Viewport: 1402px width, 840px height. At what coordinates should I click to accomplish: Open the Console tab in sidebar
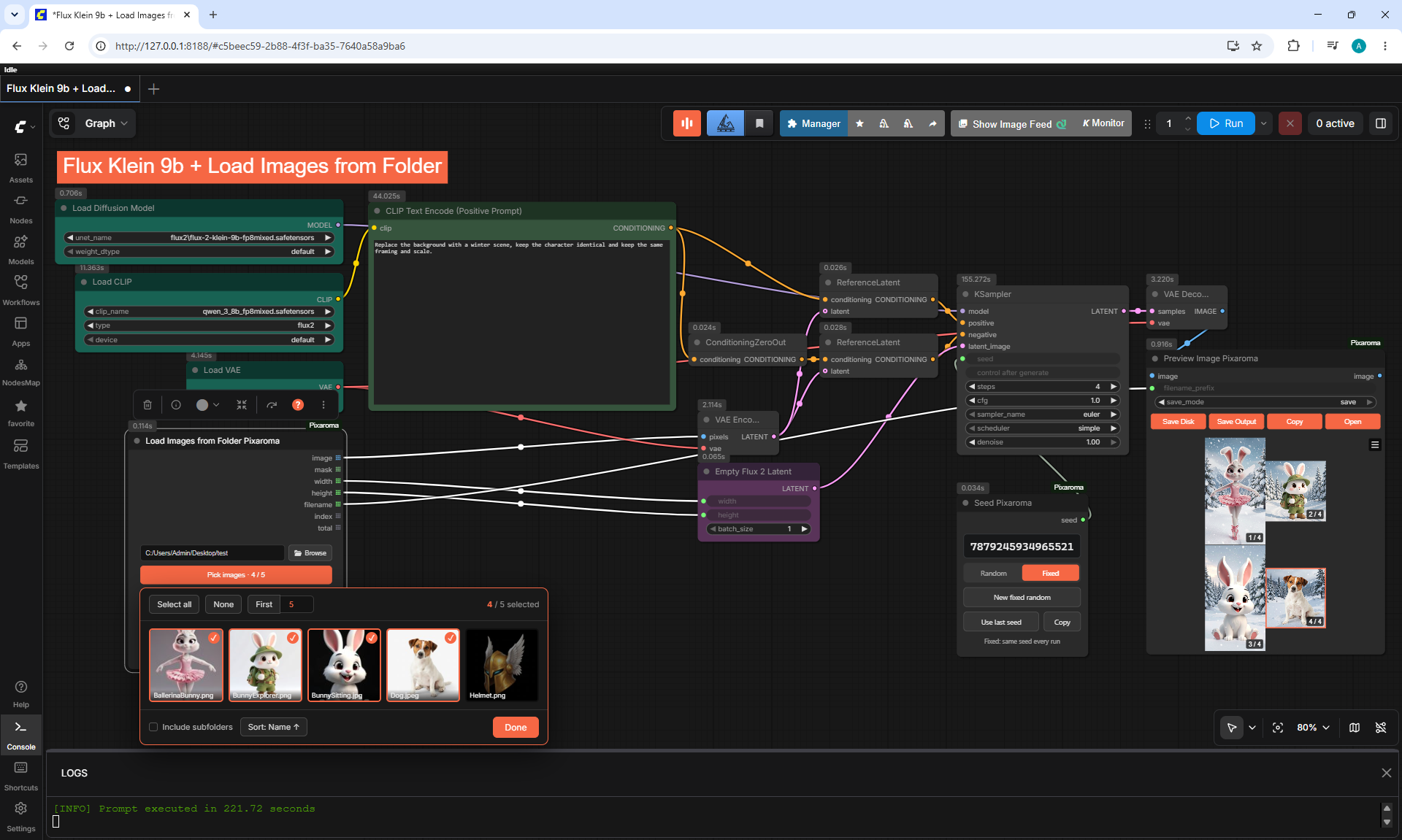click(21, 735)
